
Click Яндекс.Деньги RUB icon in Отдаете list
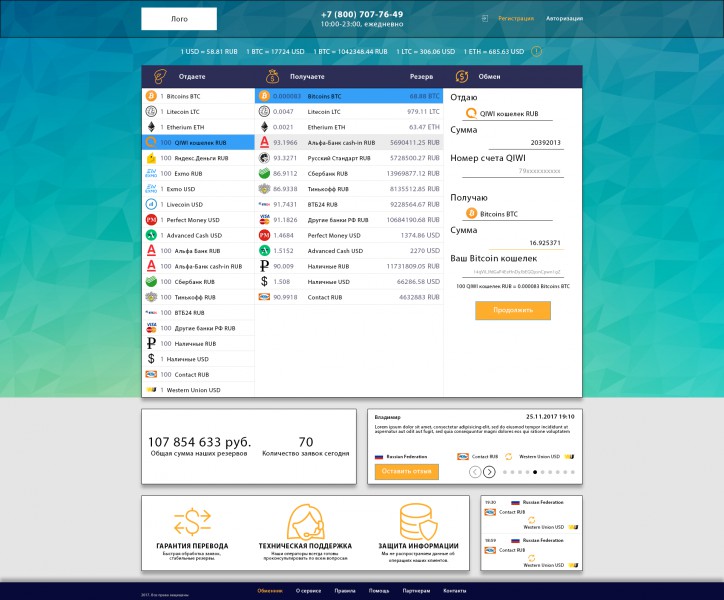pos(151,158)
